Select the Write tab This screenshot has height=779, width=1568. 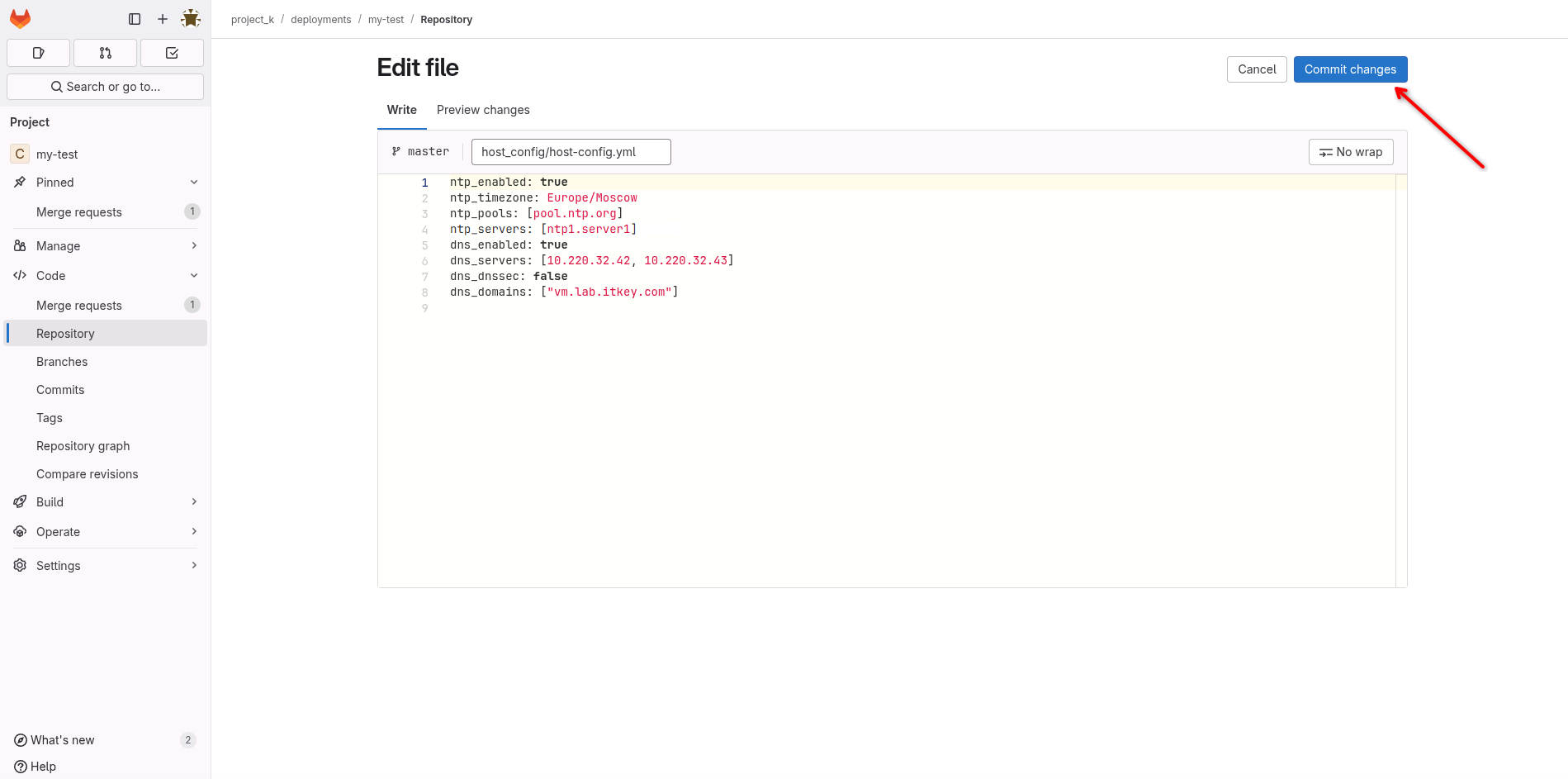click(x=401, y=110)
